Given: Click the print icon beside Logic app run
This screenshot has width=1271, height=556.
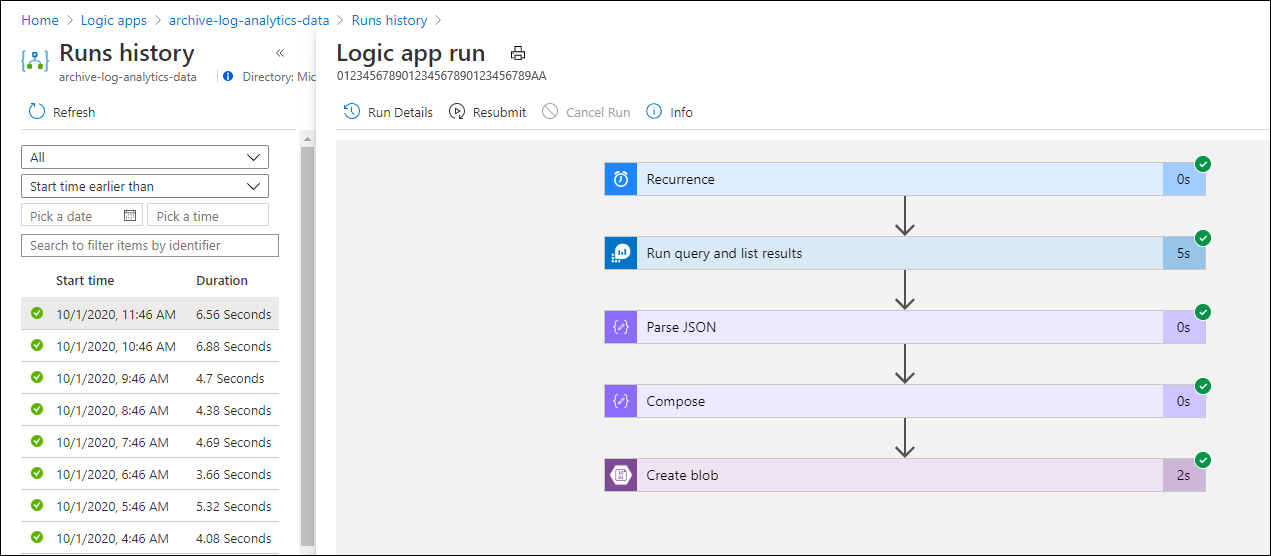Looking at the screenshot, I should click(518, 54).
